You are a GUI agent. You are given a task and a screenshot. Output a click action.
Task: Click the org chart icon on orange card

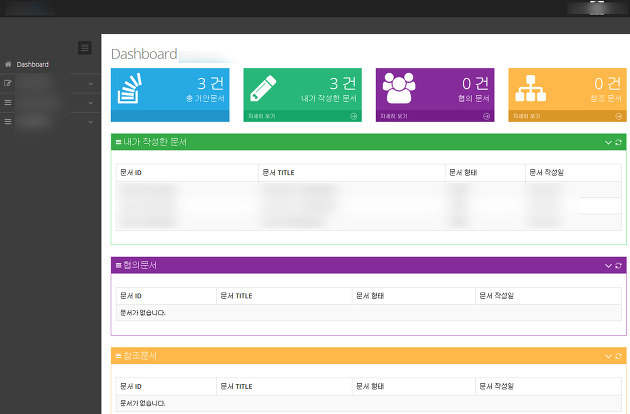pos(530,88)
